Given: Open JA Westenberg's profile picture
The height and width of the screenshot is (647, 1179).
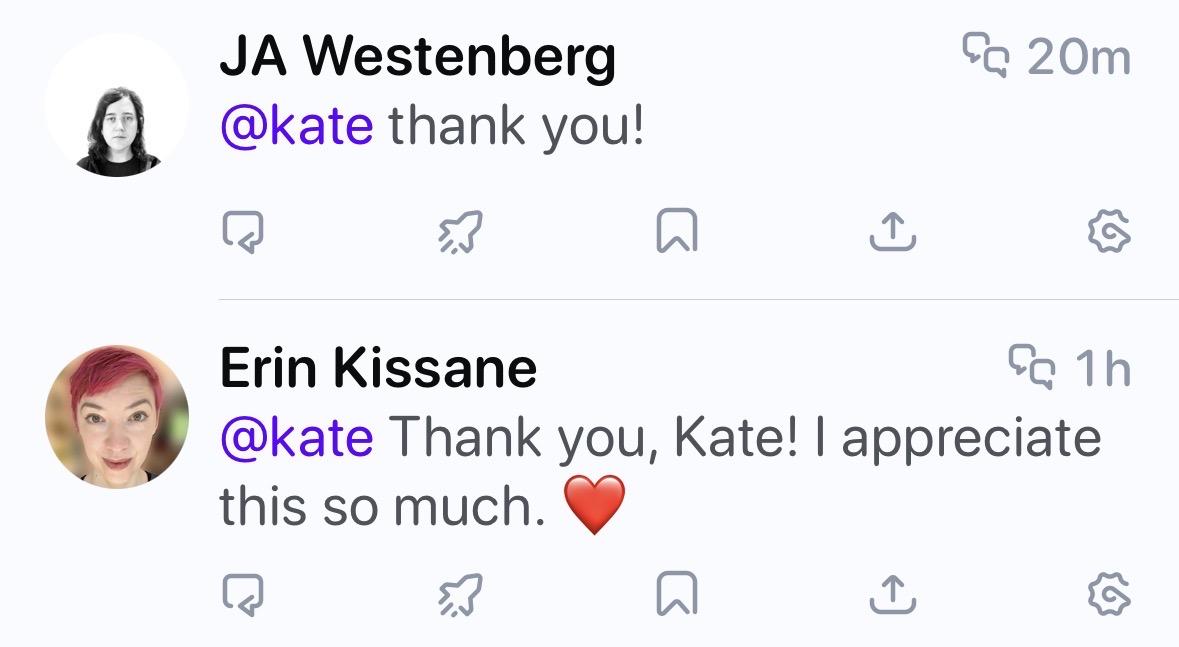Looking at the screenshot, I should tap(117, 105).
